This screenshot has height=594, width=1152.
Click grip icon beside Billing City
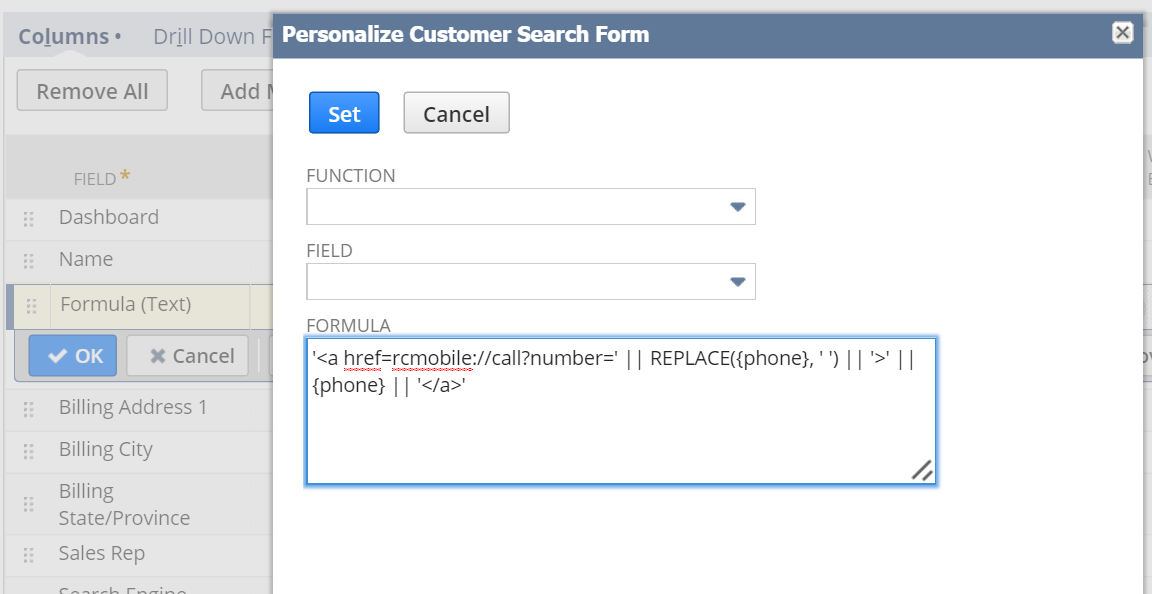click(29, 450)
